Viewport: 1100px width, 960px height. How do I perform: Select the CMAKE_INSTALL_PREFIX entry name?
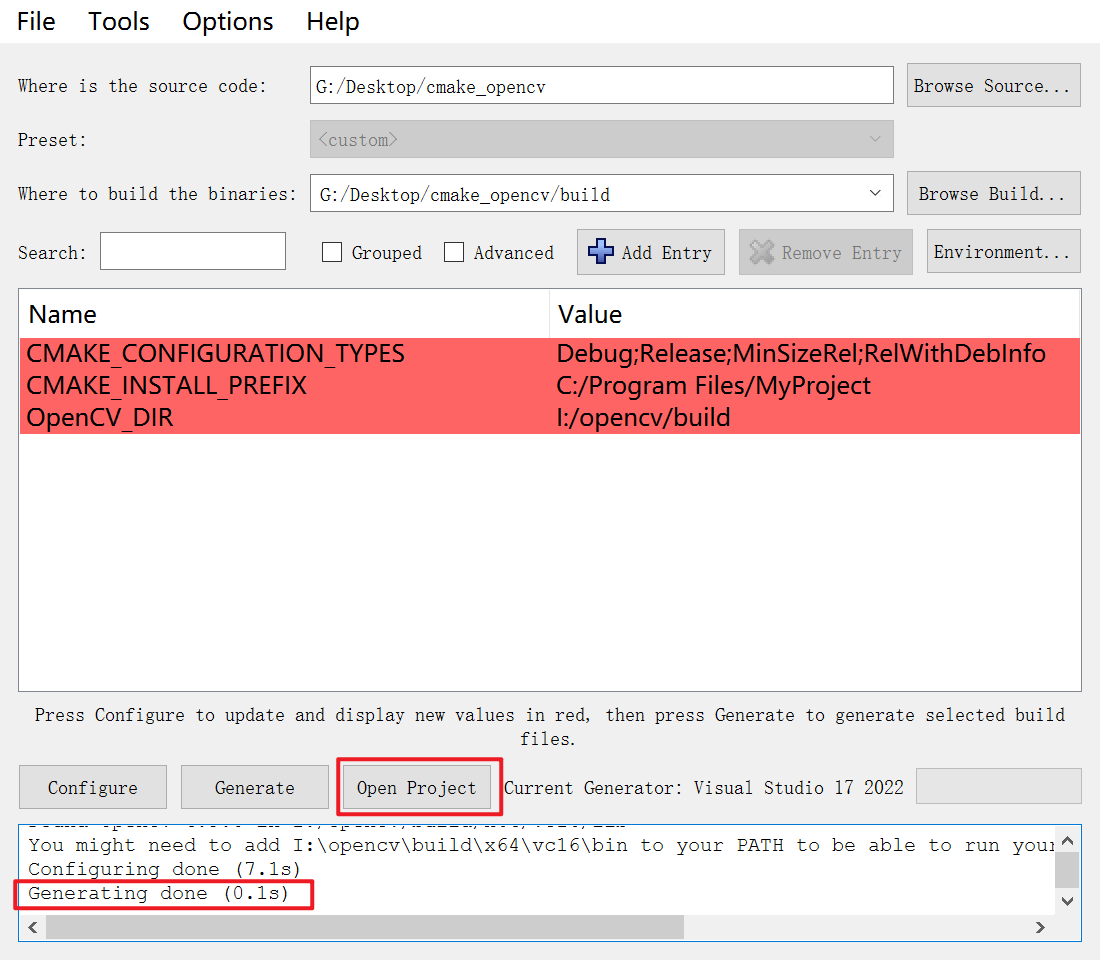pos(166,386)
